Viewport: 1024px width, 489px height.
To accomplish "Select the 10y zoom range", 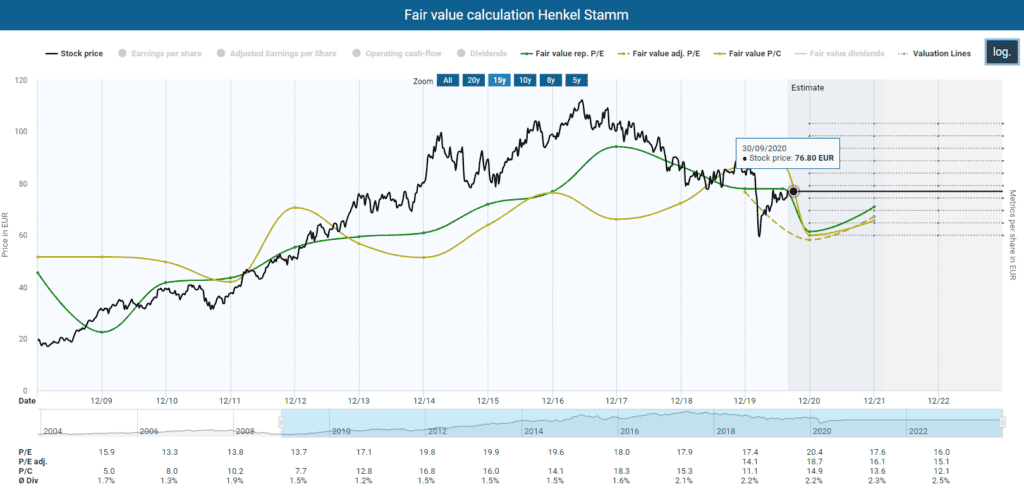I will coord(525,80).
